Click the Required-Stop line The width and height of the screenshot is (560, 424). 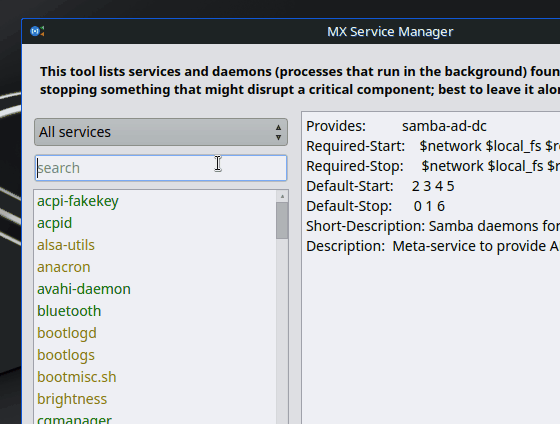pos(433,166)
